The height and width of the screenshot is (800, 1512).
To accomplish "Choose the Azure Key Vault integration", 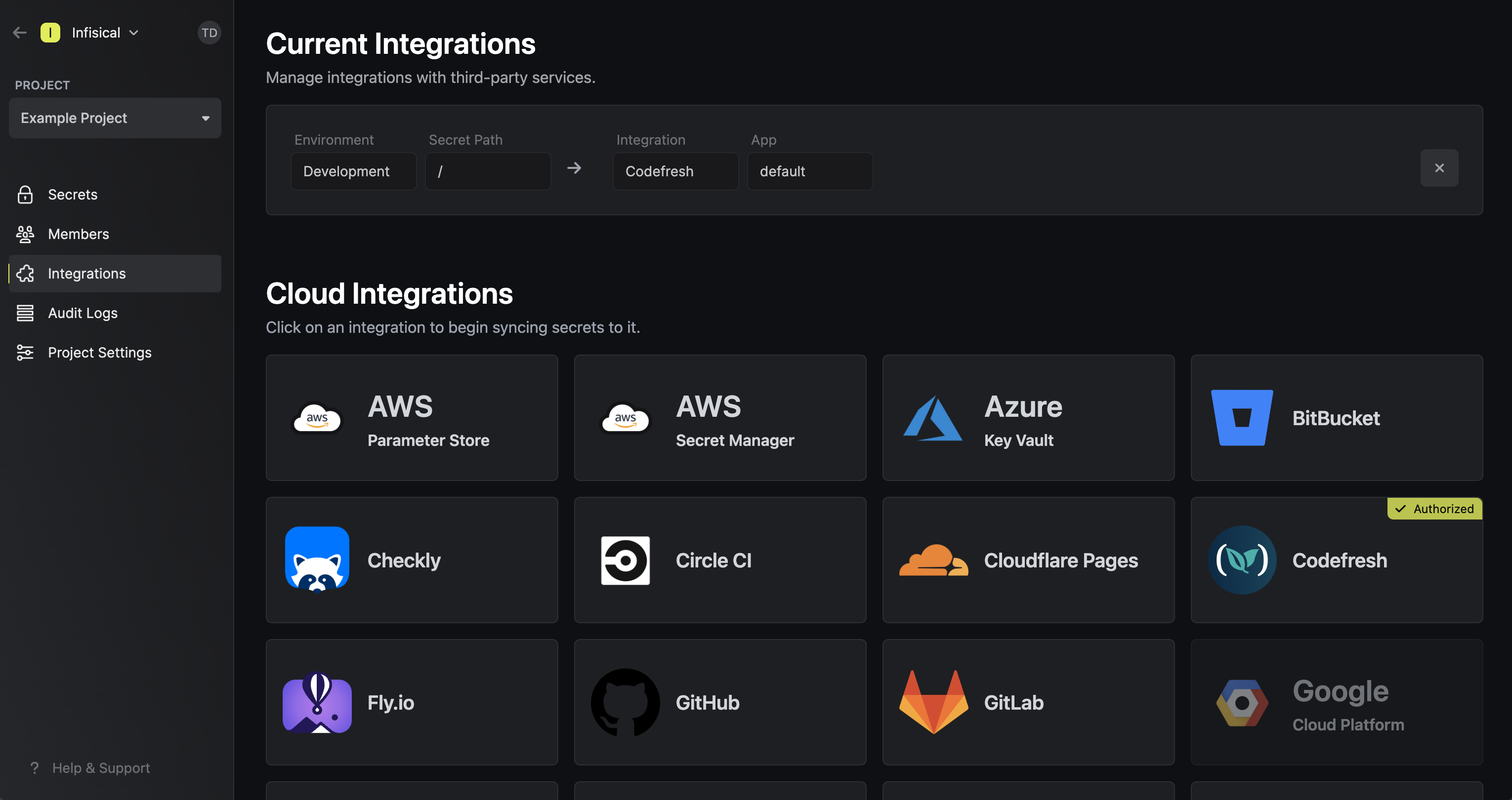I will pos(1028,418).
